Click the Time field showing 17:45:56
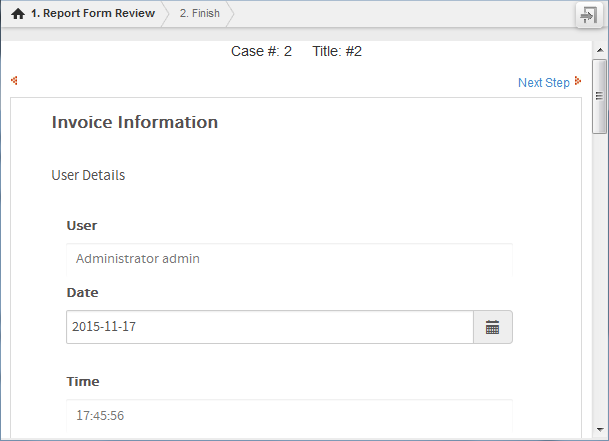The width and height of the screenshot is (609, 441). tap(289, 414)
